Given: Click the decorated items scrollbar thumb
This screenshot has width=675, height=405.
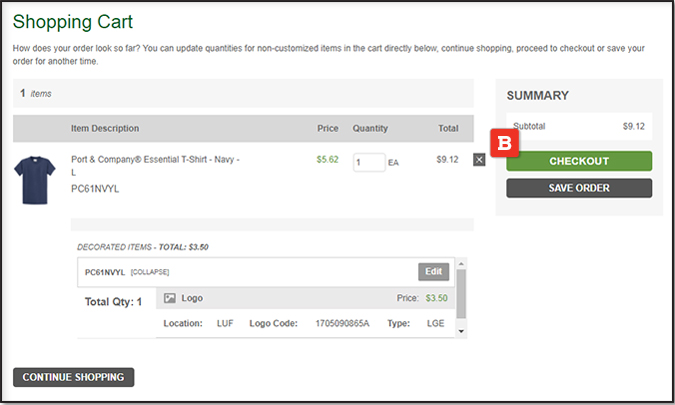Looking at the screenshot, I should (461, 295).
